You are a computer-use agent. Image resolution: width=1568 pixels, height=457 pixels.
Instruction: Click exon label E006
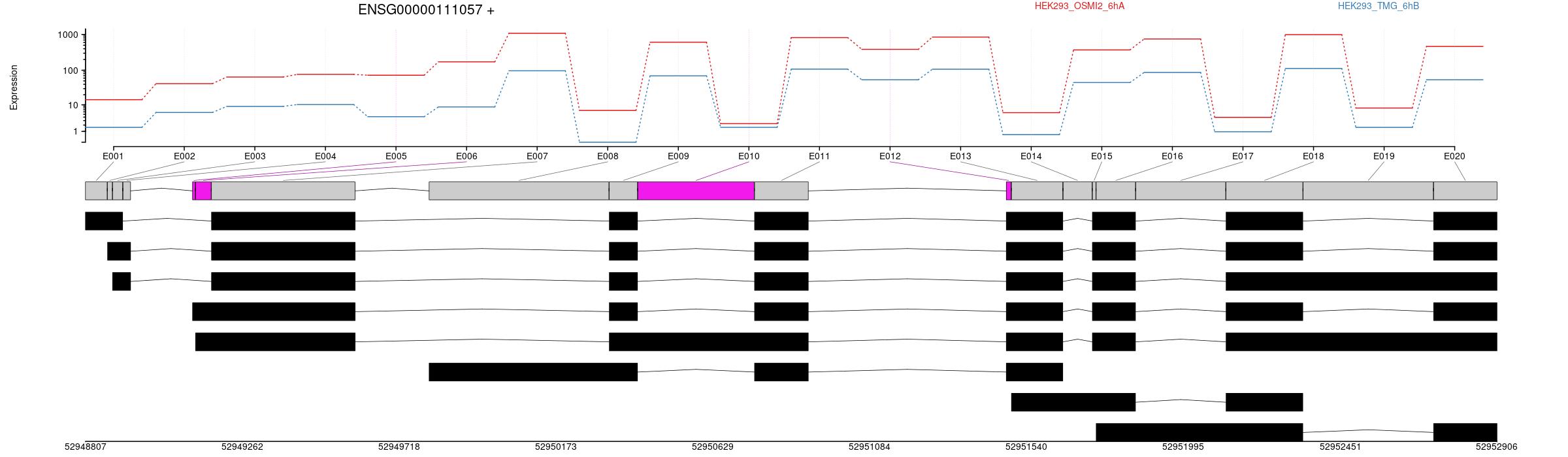pyautogui.click(x=466, y=156)
